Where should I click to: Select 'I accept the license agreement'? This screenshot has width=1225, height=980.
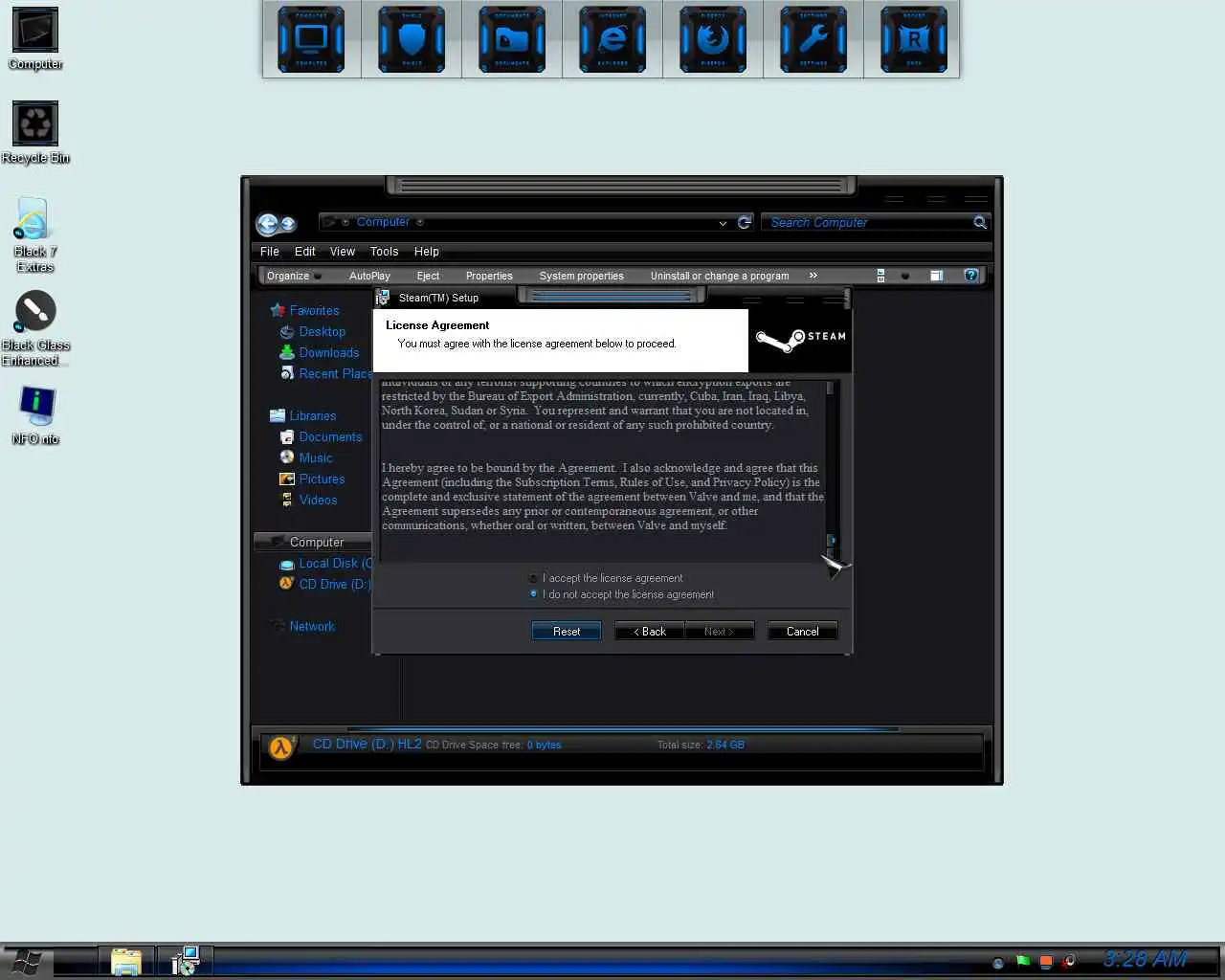pyautogui.click(x=606, y=578)
